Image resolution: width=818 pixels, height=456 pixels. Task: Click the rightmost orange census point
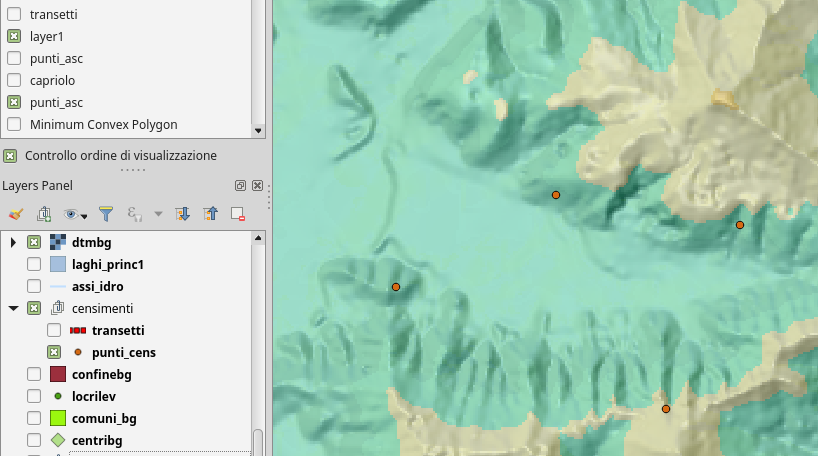coord(740,225)
